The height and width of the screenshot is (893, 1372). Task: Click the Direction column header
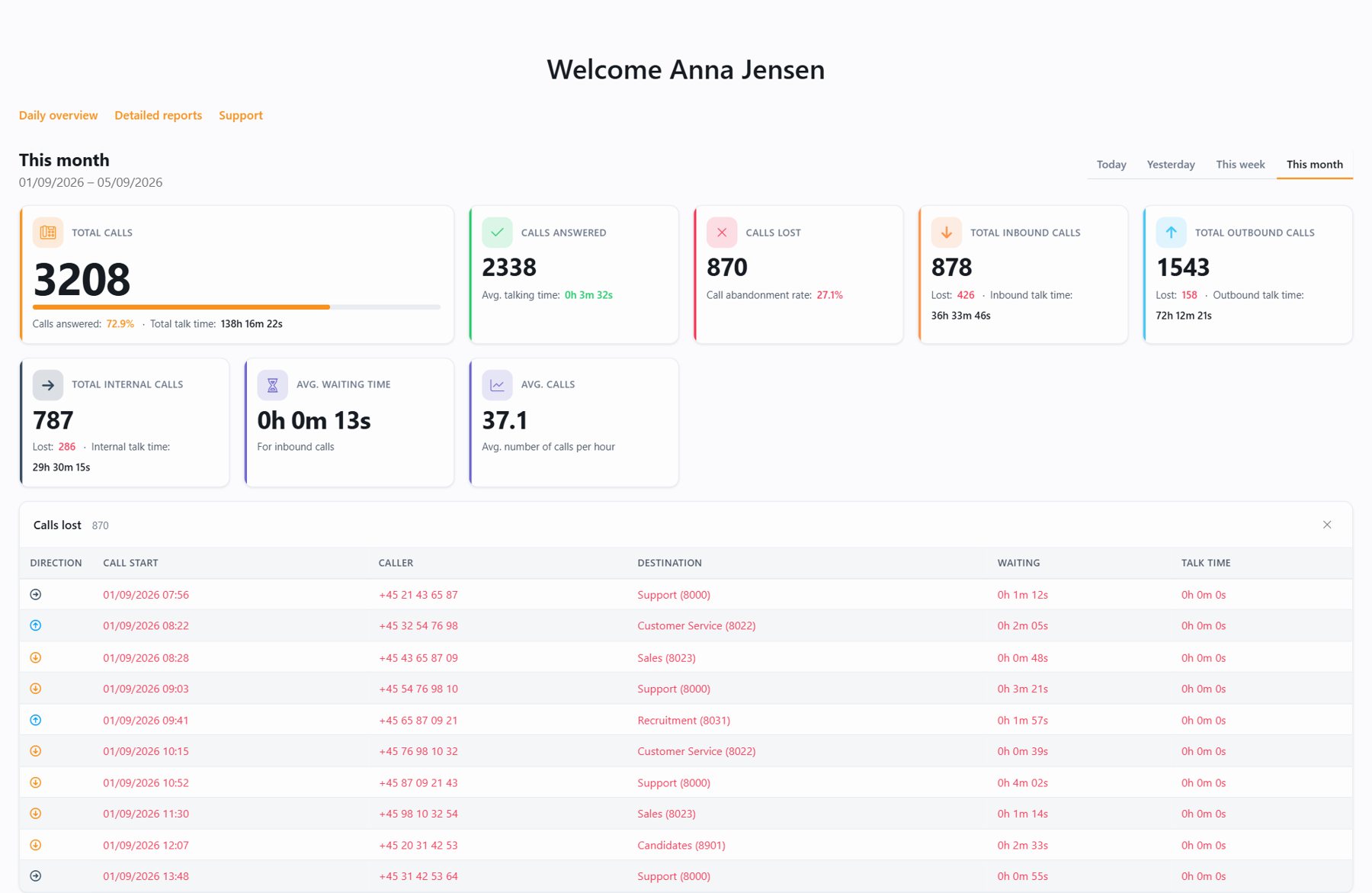(56, 563)
